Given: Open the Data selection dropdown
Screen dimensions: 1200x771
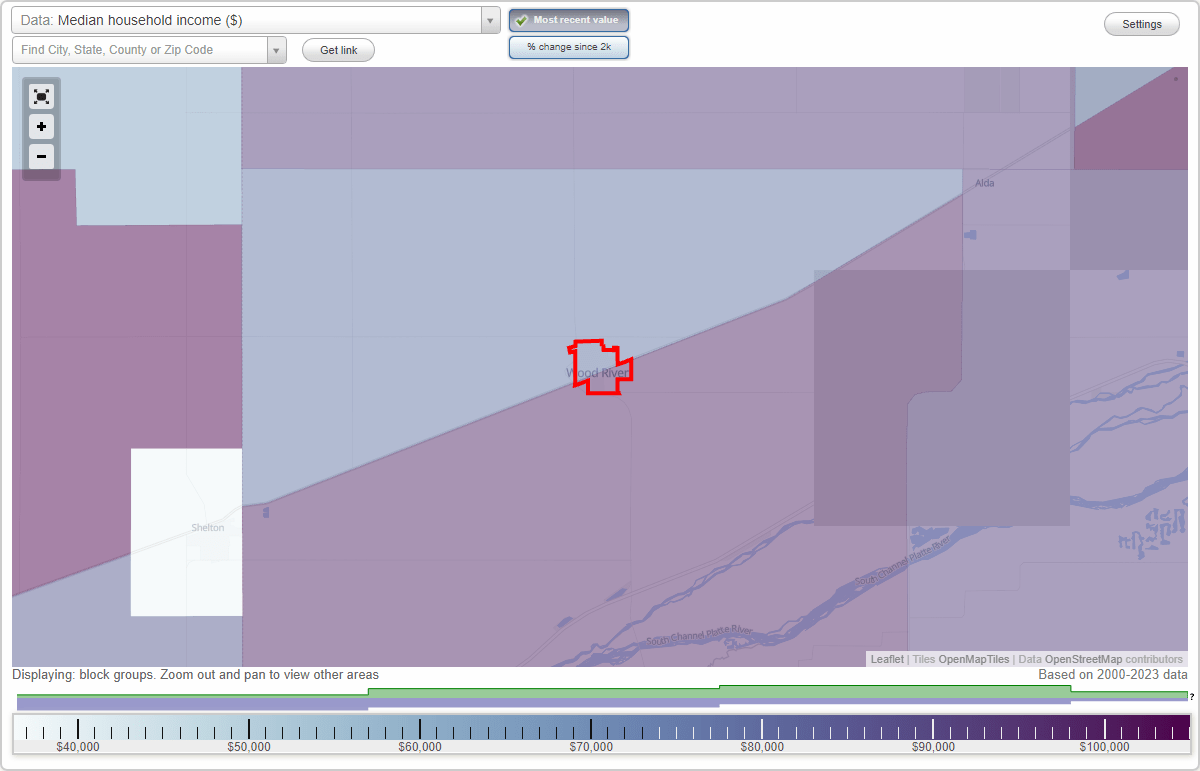Looking at the screenshot, I should tap(489, 19).
